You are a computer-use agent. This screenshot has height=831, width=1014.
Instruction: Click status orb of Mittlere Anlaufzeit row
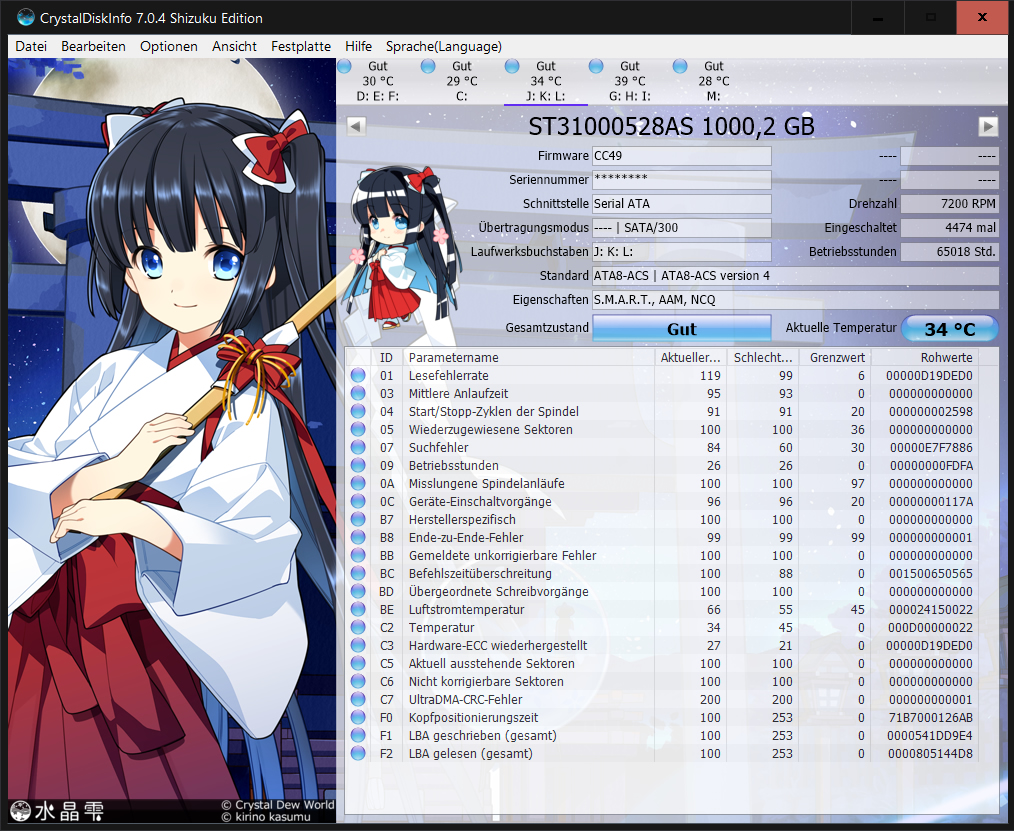tap(358, 393)
